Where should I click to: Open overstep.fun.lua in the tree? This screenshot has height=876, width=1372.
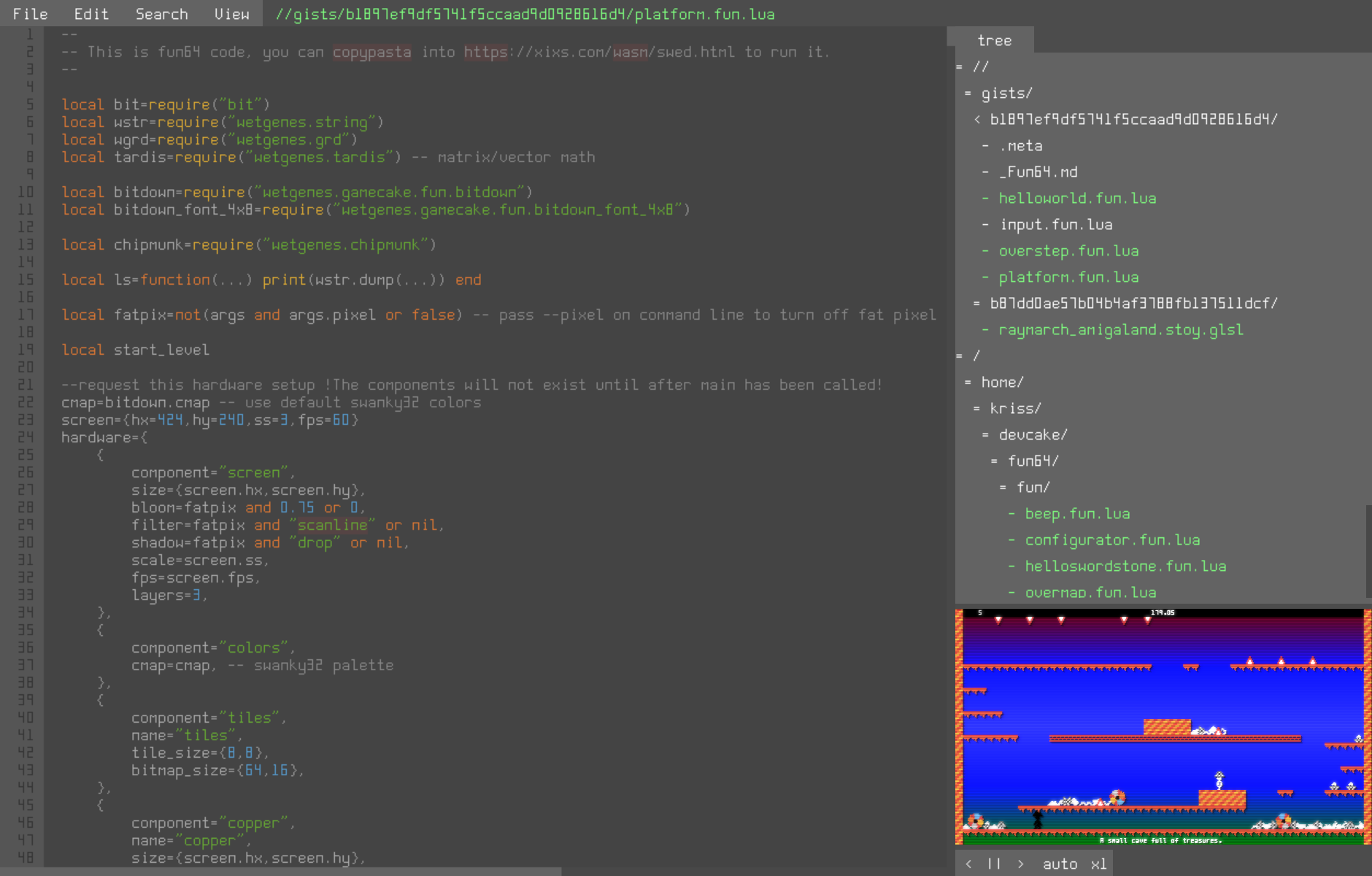pyautogui.click(x=1068, y=251)
